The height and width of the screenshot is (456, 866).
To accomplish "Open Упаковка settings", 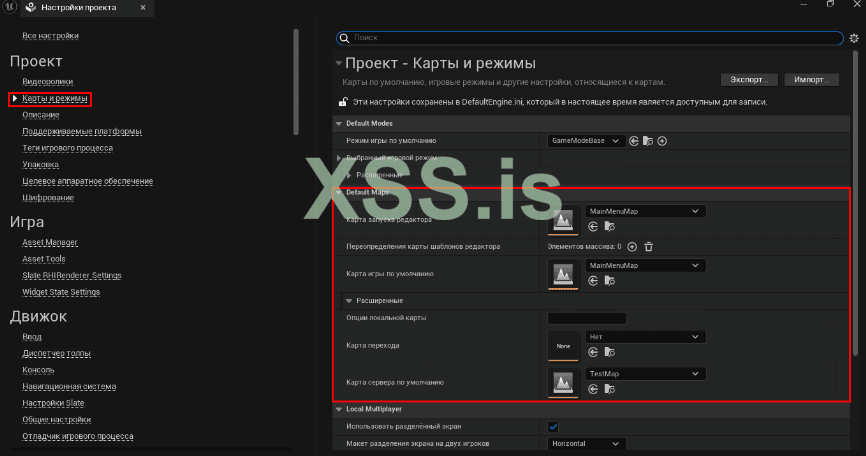I will (x=40, y=165).
